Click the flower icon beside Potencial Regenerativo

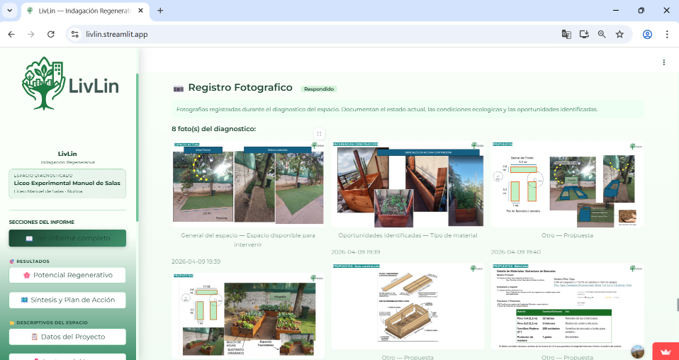tap(26, 275)
